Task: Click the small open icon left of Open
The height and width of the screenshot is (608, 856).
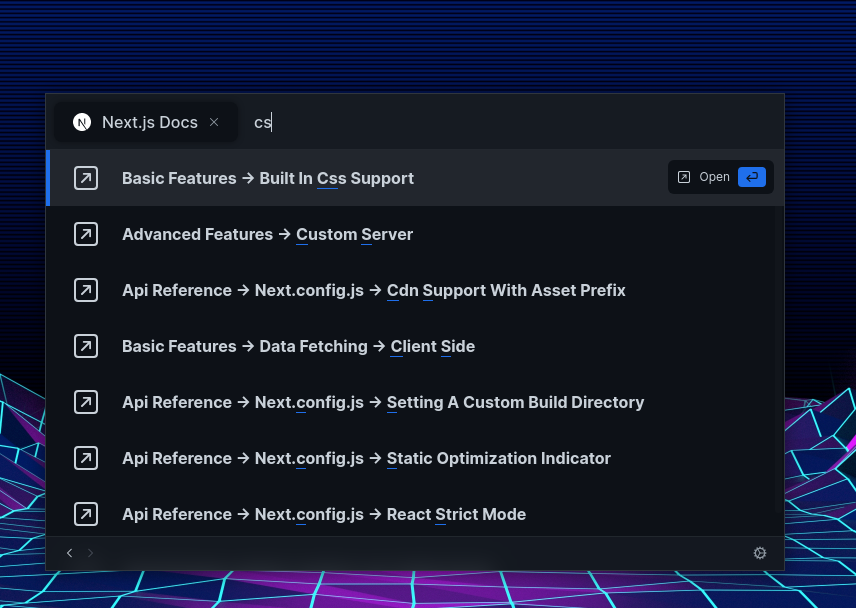Action: point(683,177)
